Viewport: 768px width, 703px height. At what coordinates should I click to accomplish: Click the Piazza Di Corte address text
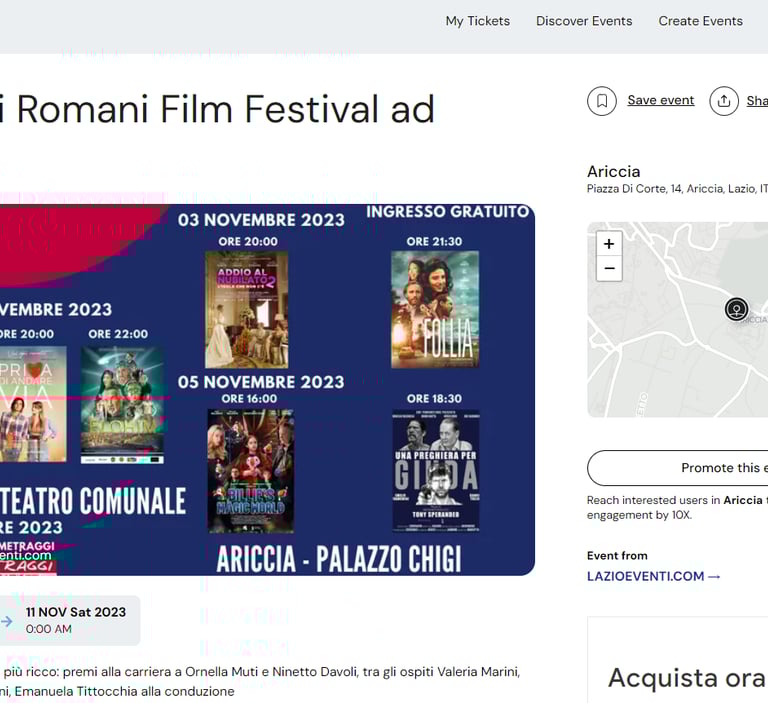pos(677,189)
